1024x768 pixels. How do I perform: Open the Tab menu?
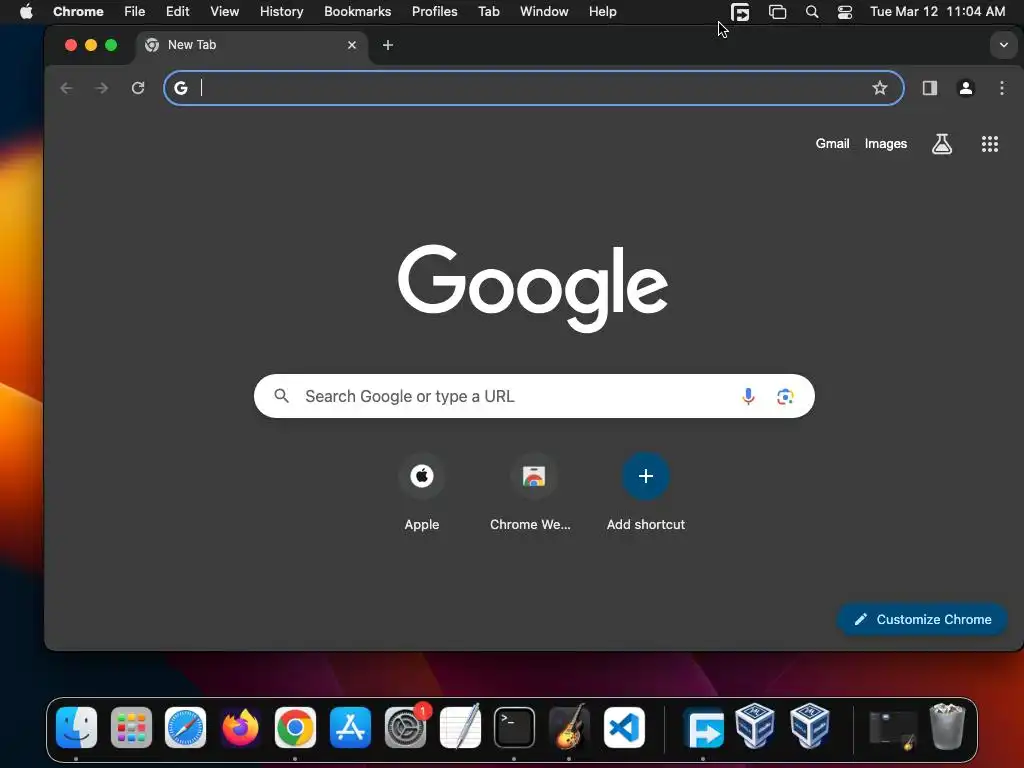(x=488, y=11)
